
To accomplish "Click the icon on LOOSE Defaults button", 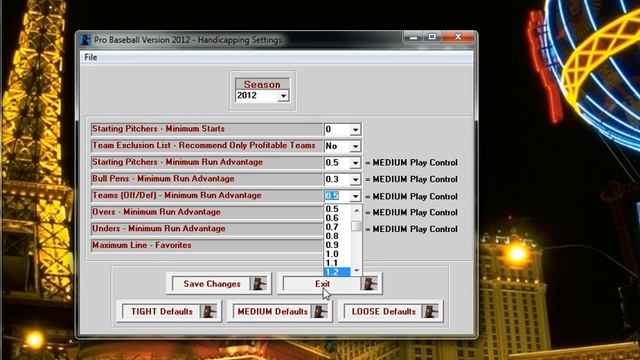I will pos(431,311).
